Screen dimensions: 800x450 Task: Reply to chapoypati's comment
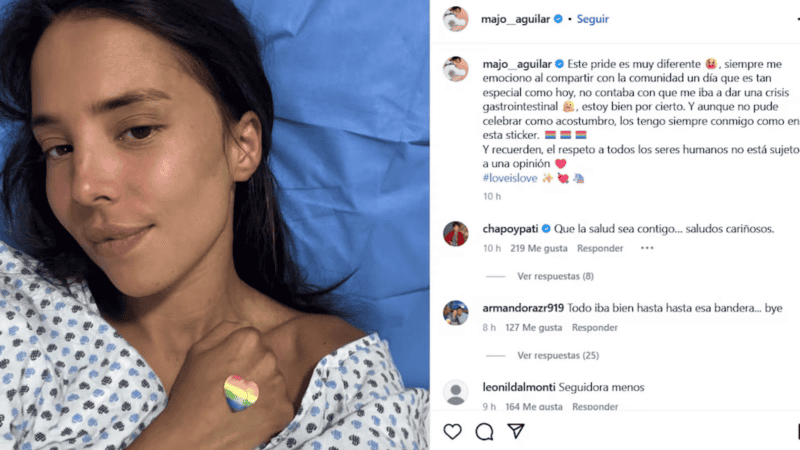pos(600,248)
